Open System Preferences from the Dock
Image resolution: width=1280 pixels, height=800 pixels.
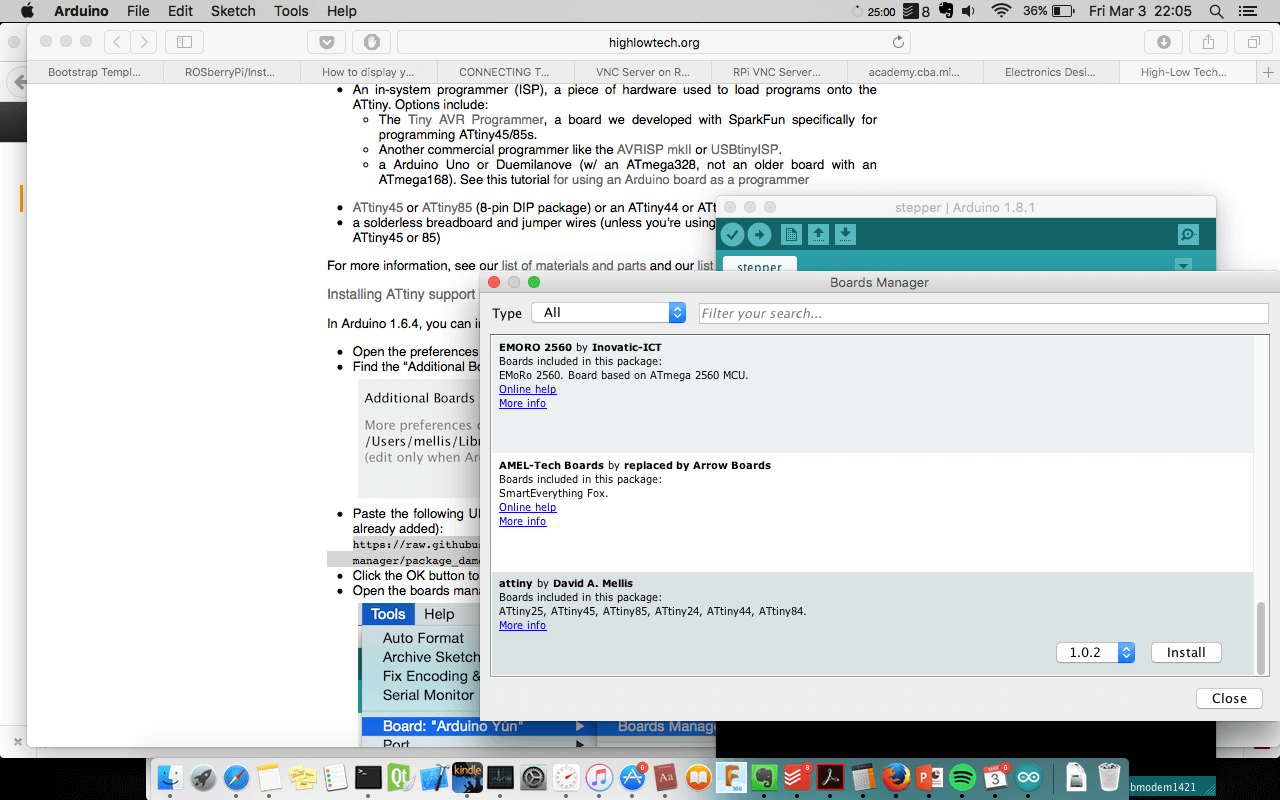tap(534, 778)
